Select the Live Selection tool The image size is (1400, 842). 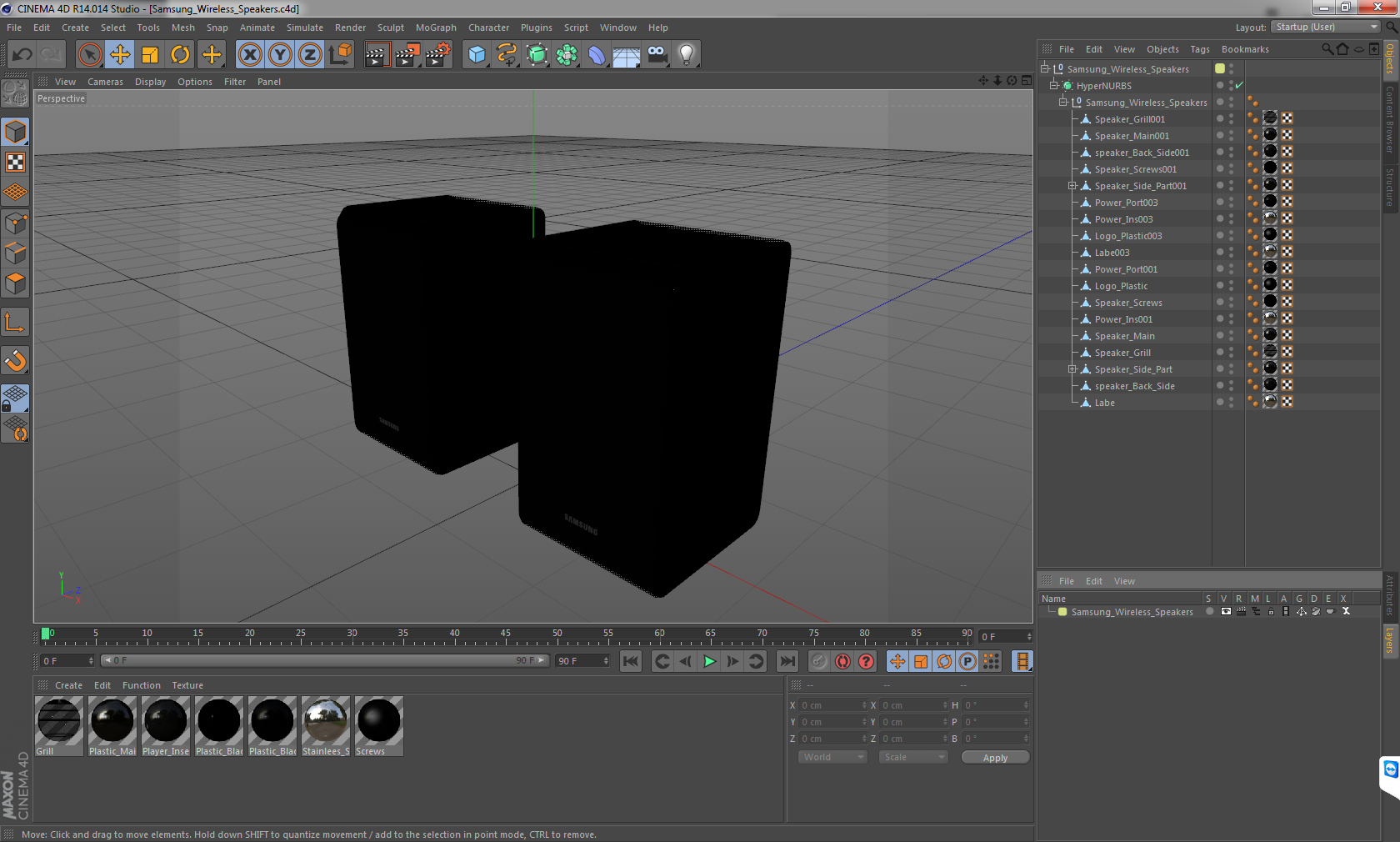coord(90,55)
